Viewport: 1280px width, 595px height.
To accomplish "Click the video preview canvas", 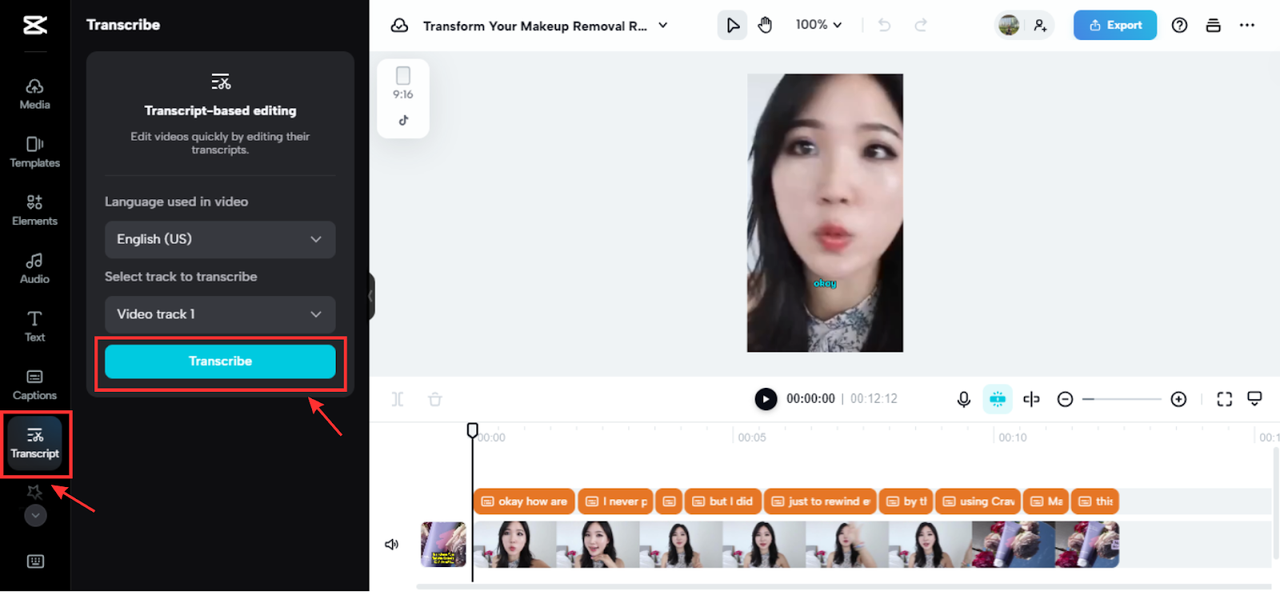I will click(825, 213).
